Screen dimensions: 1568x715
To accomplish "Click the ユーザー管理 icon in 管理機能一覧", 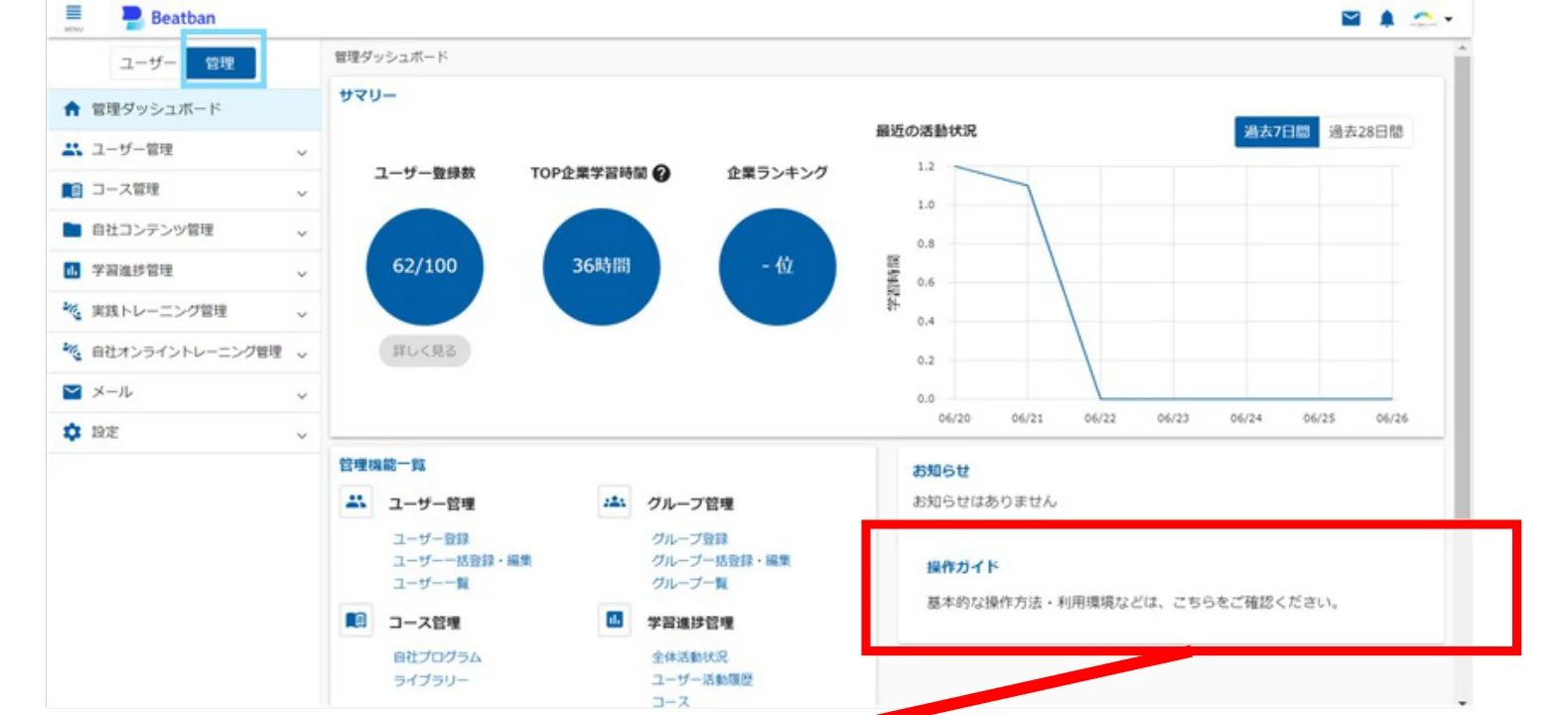I will tap(356, 502).
